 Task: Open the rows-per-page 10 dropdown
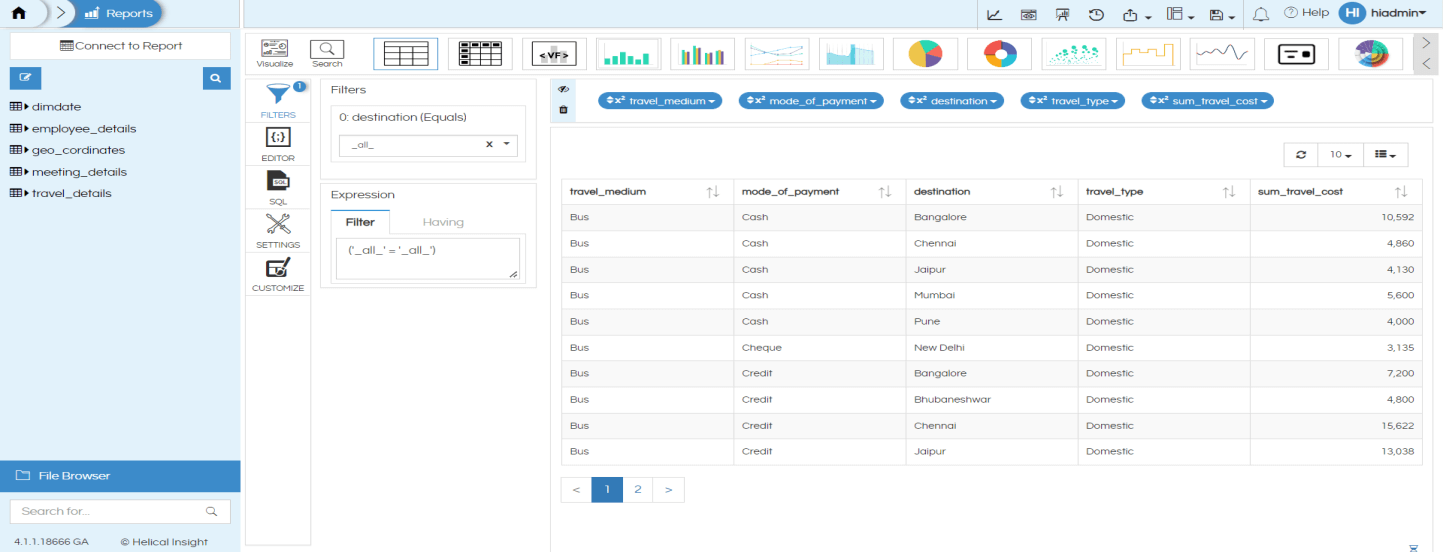1340,154
